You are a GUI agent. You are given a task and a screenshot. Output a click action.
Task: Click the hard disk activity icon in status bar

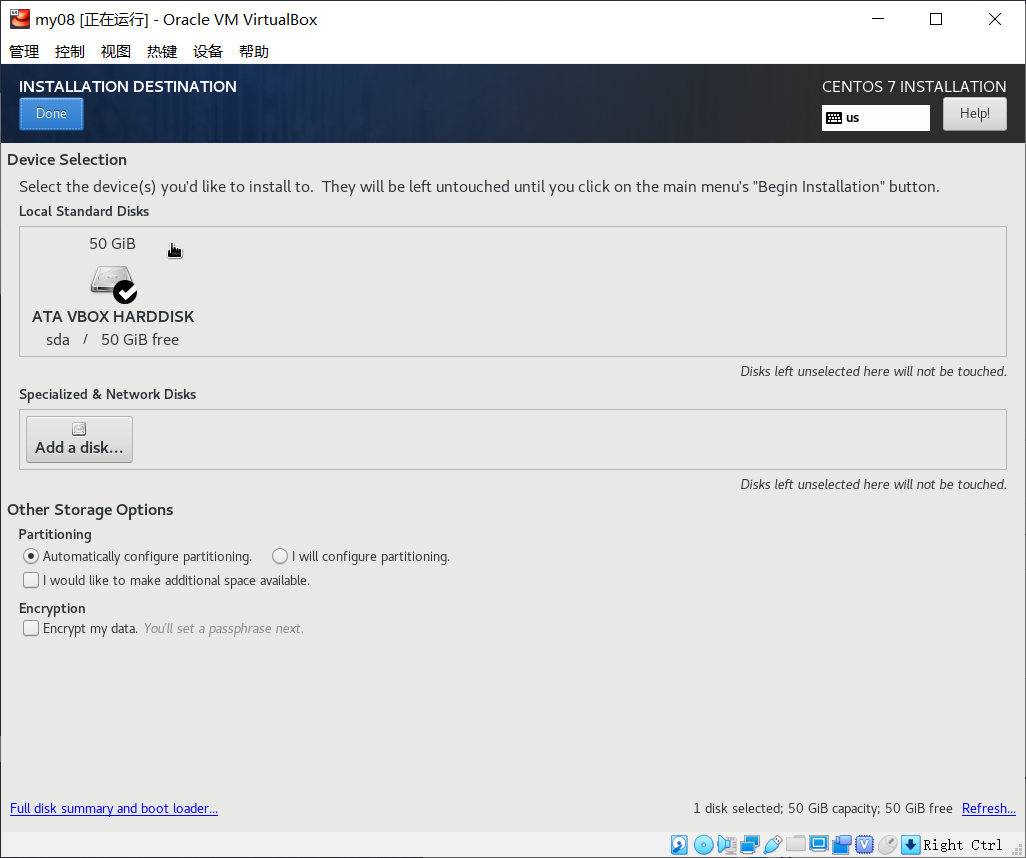pos(679,844)
